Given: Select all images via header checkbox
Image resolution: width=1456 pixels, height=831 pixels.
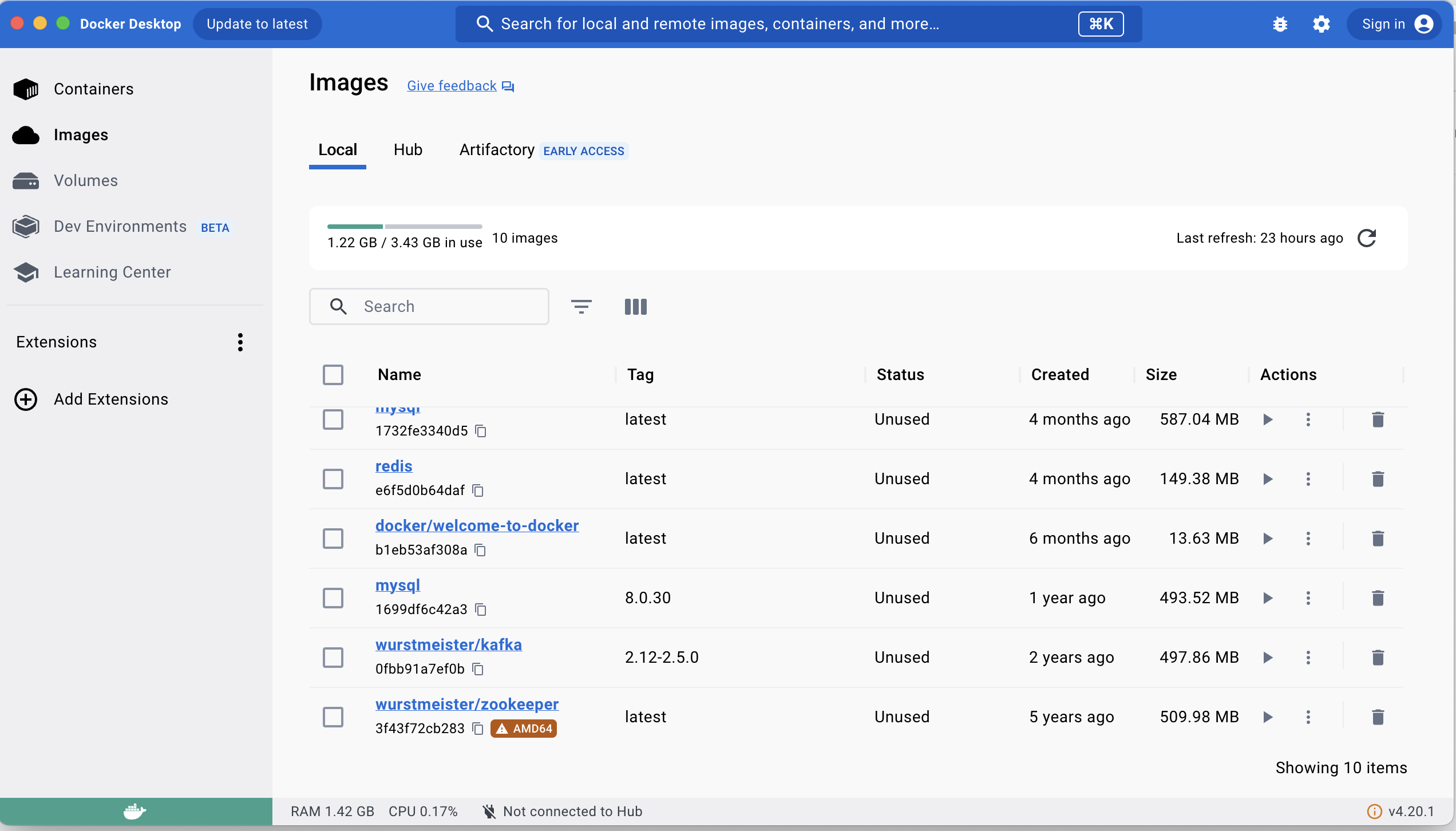Looking at the screenshot, I should (333, 375).
